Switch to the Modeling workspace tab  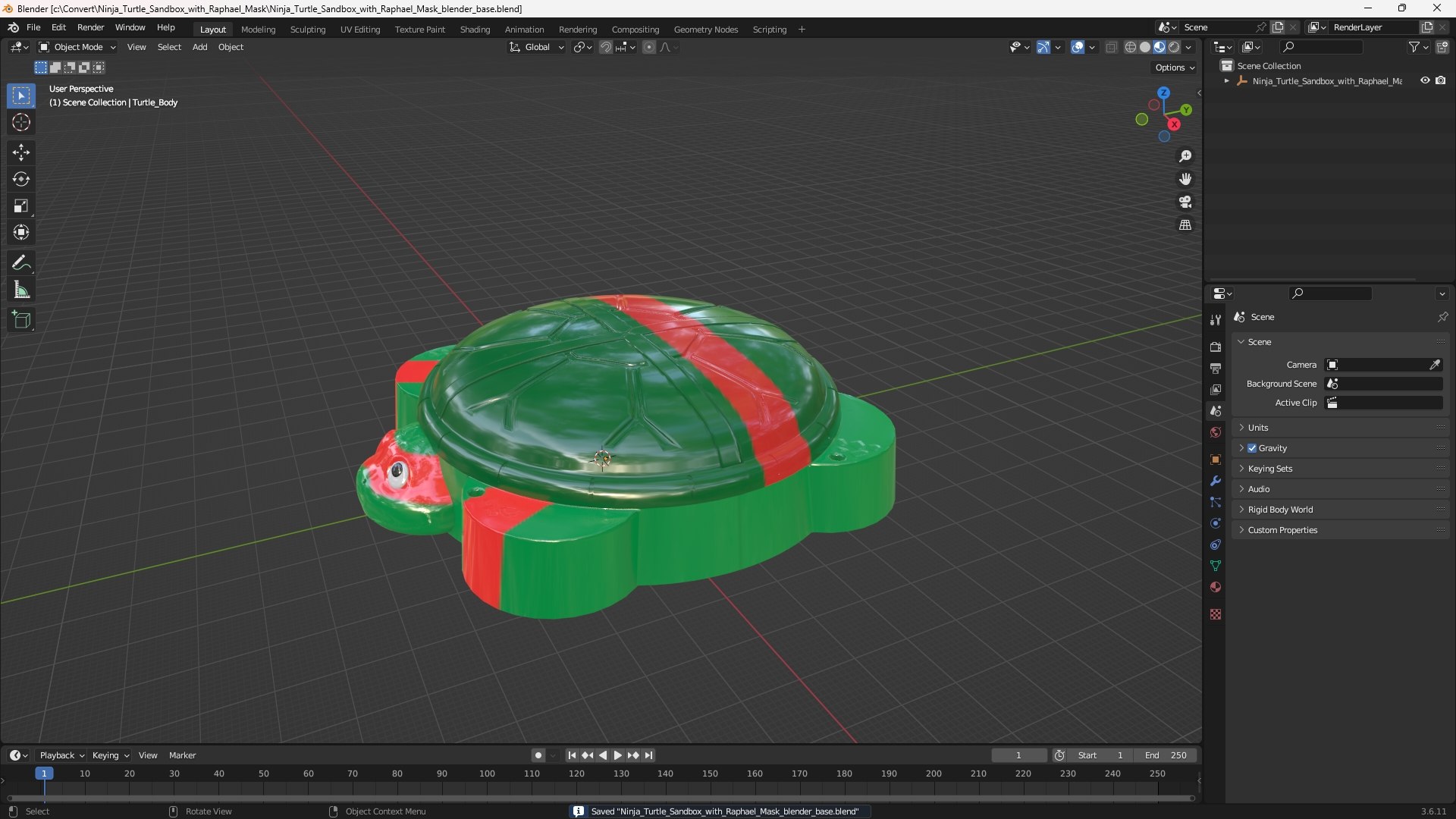click(258, 30)
